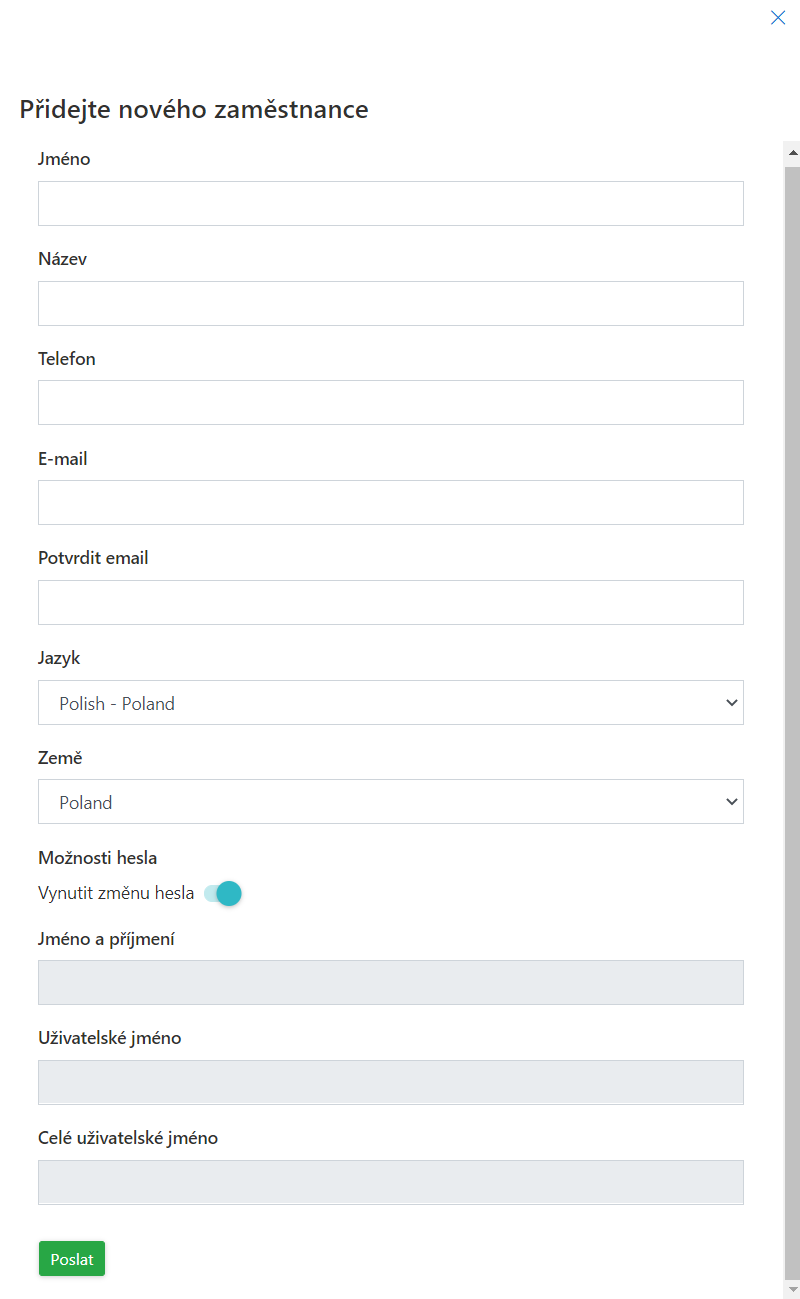Click the Možnosti hesla section label

point(98,858)
